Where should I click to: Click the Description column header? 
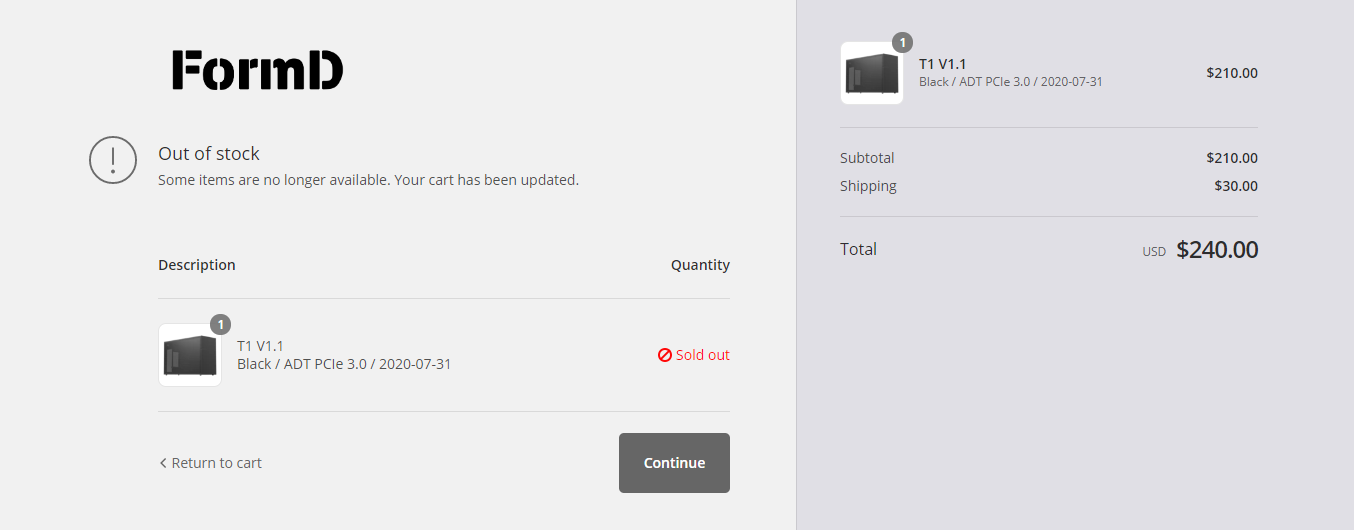pos(197,265)
